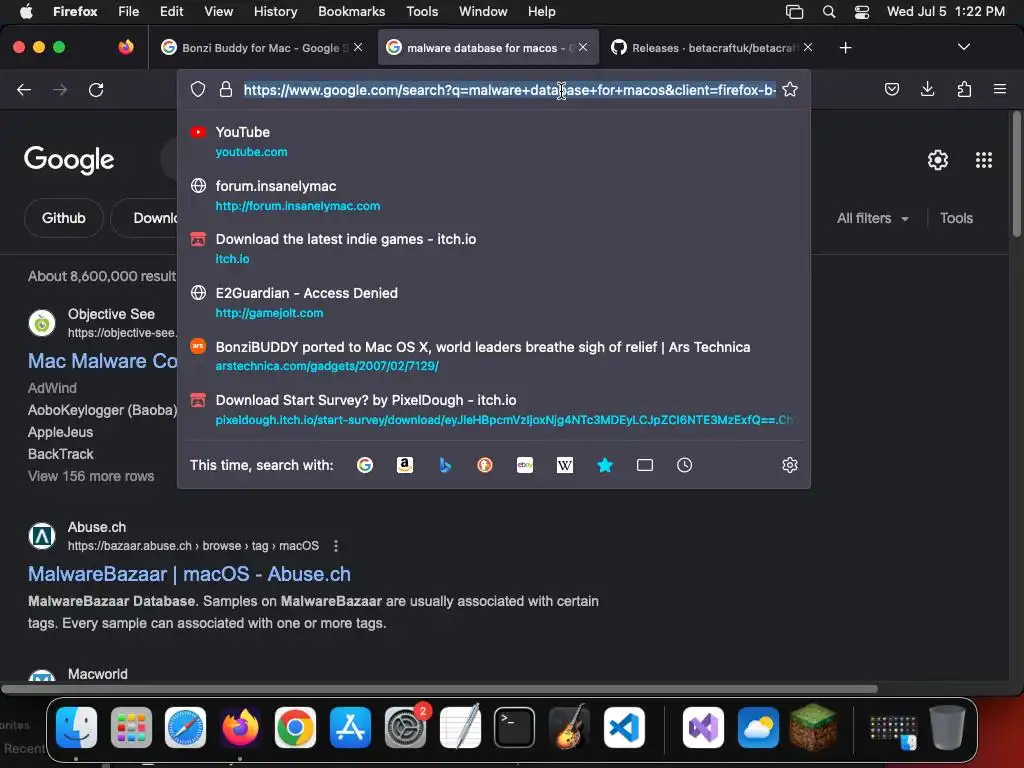The image size is (1024, 768).
Task: Select the YouTube suggestion
Action: [x=494, y=142]
